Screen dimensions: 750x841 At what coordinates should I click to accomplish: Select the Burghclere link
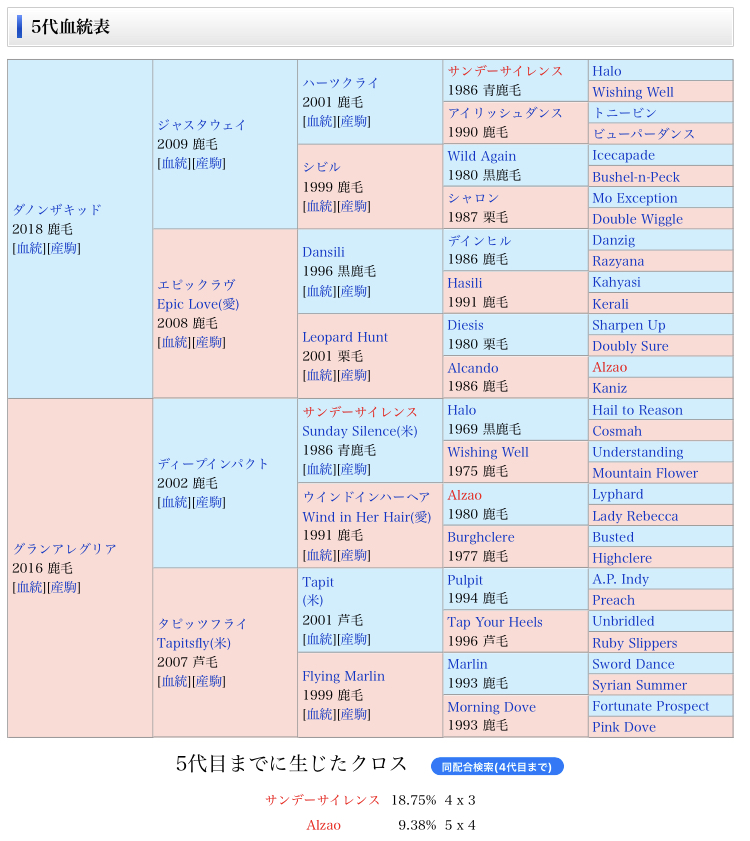[x=480, y=537]
